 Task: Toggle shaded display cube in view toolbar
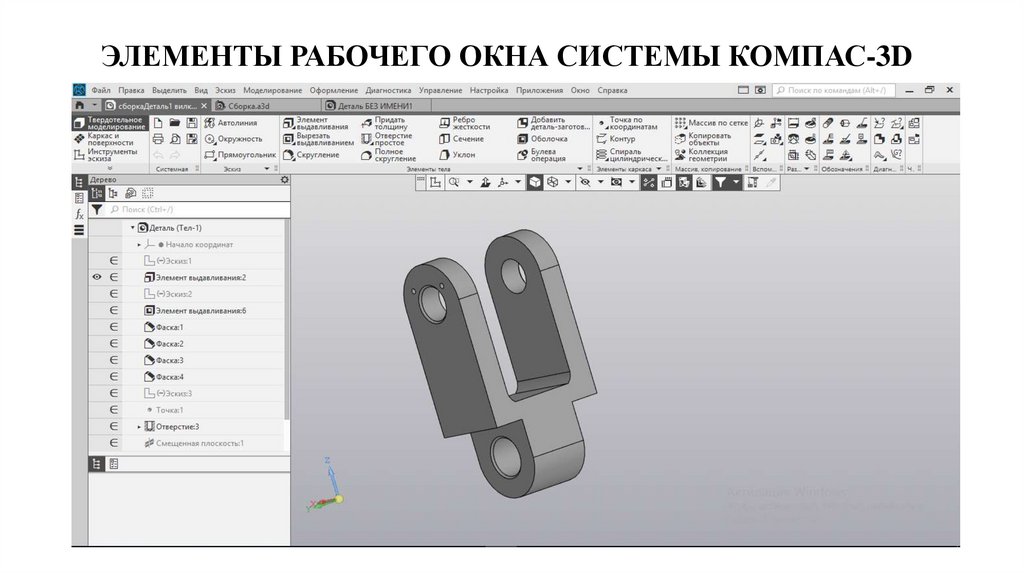point(535,183)
